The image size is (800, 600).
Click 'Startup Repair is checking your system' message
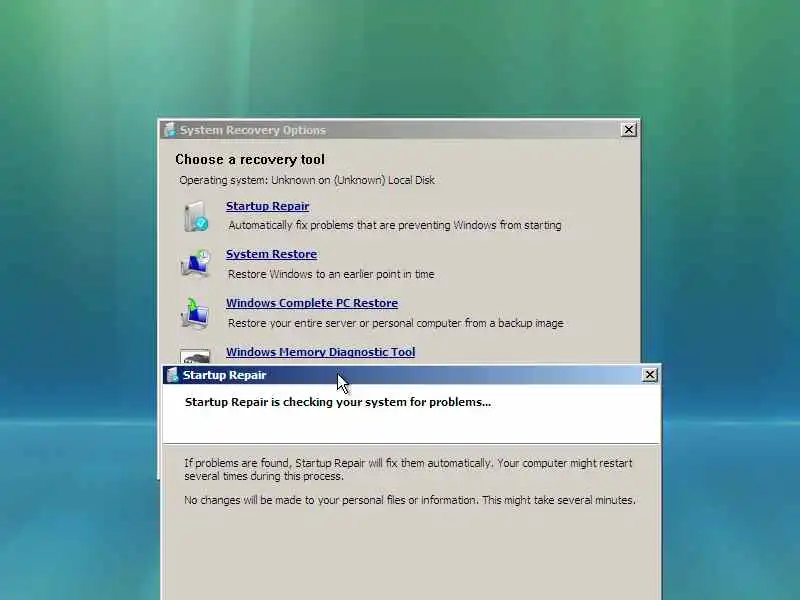tap(338, 402)
